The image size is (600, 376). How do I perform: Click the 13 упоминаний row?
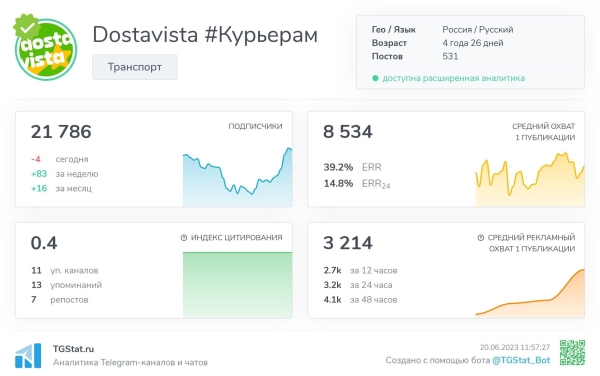click(x=67, y=285)
